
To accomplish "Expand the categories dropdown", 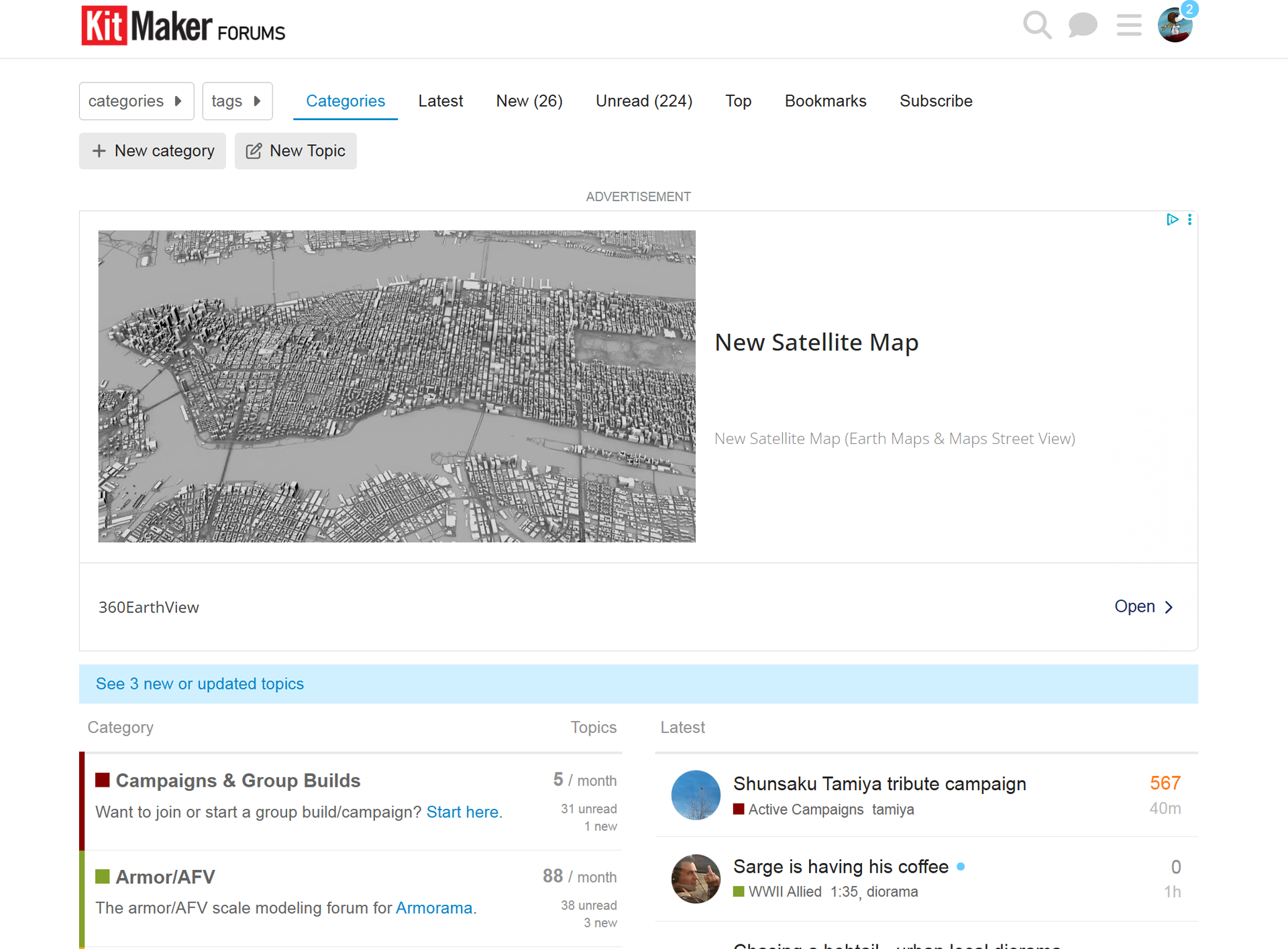I will click(x=137, y=101).
